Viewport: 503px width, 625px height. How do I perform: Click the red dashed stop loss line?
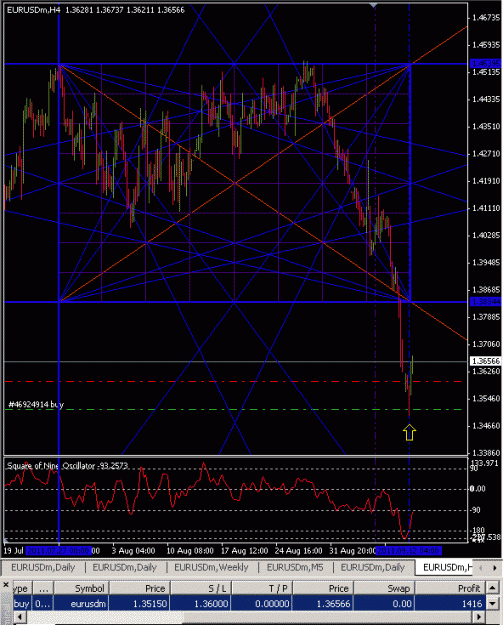(x=233, y=381)
